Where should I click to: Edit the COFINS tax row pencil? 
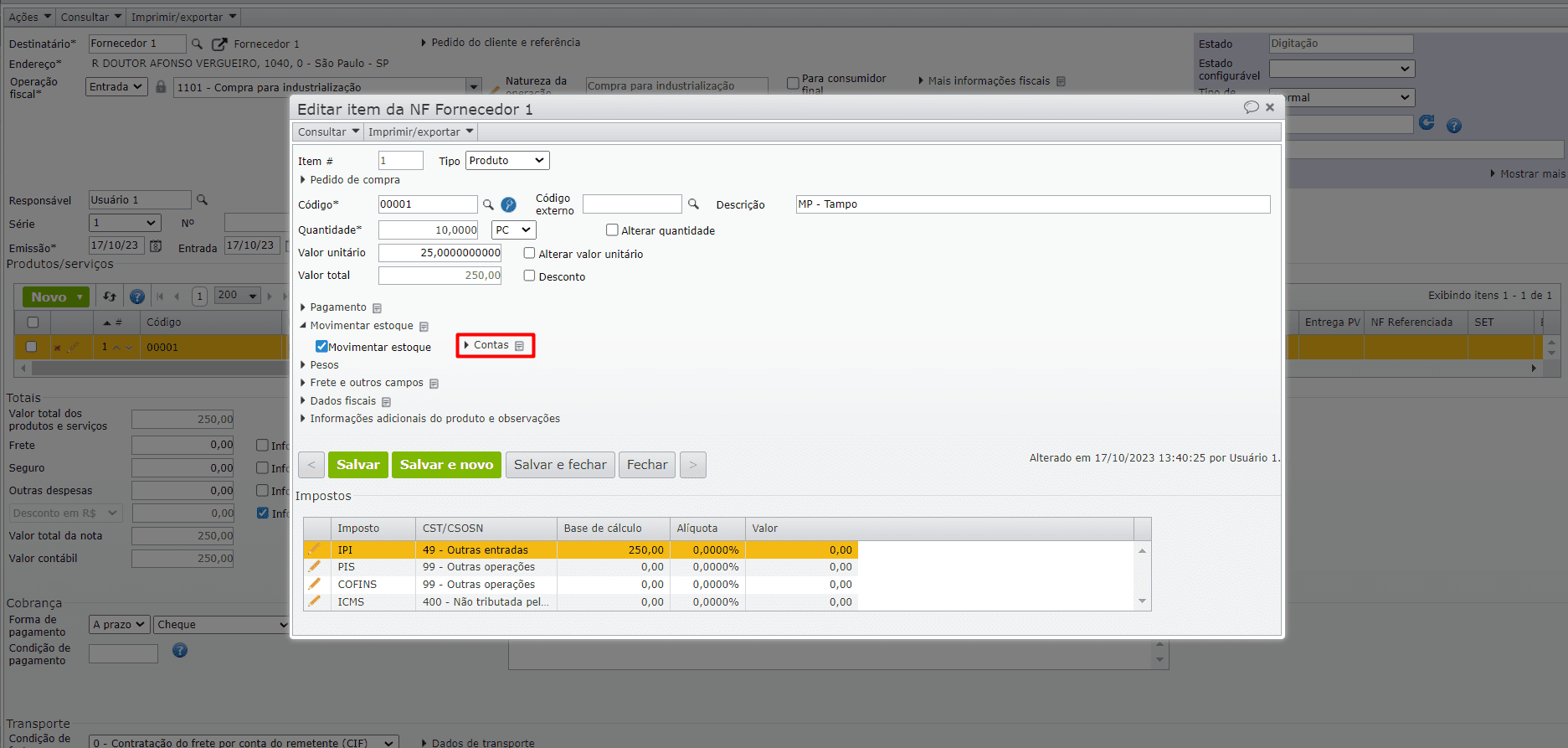point(315,584)
